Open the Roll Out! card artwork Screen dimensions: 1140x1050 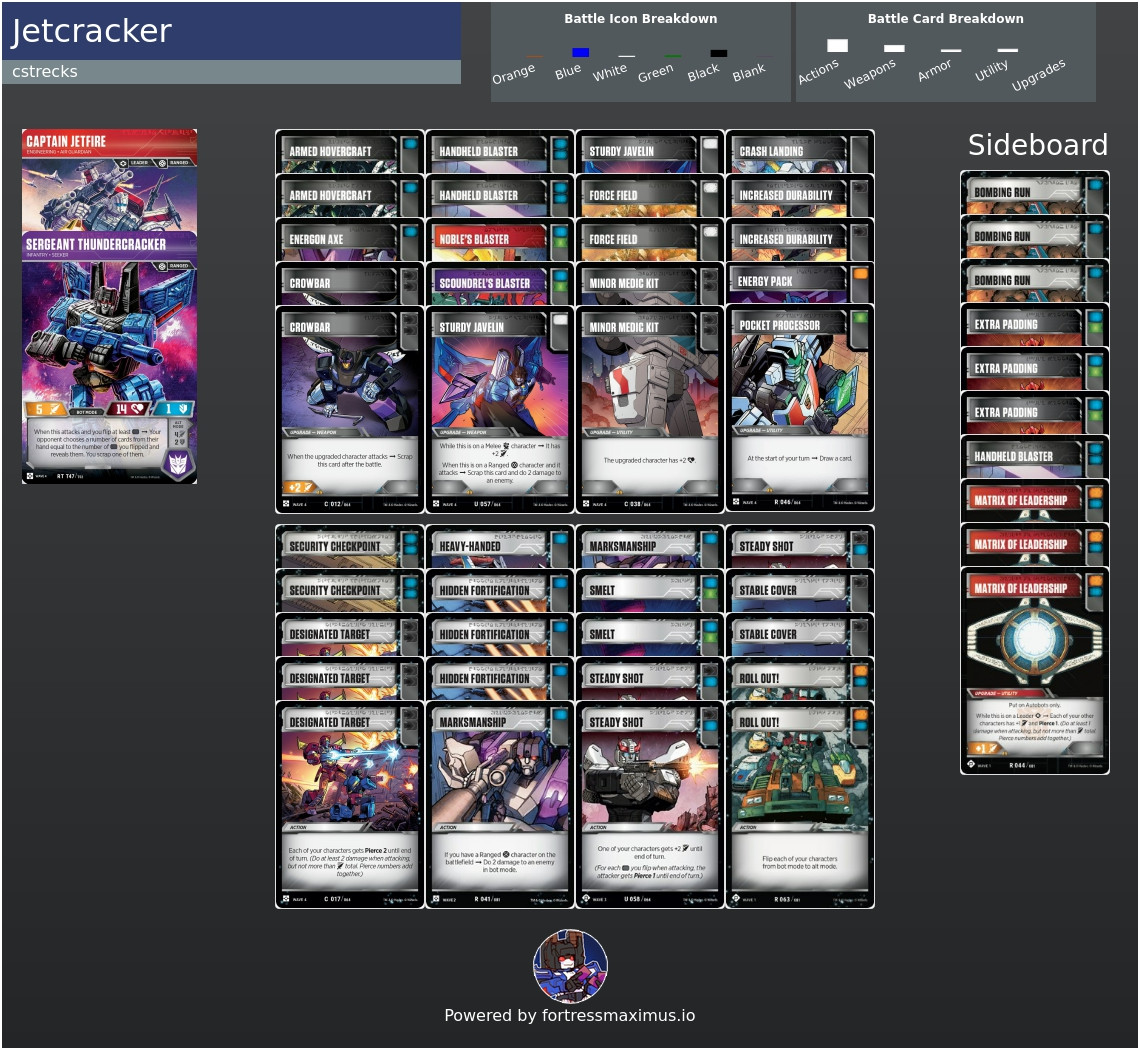[800, 778]
